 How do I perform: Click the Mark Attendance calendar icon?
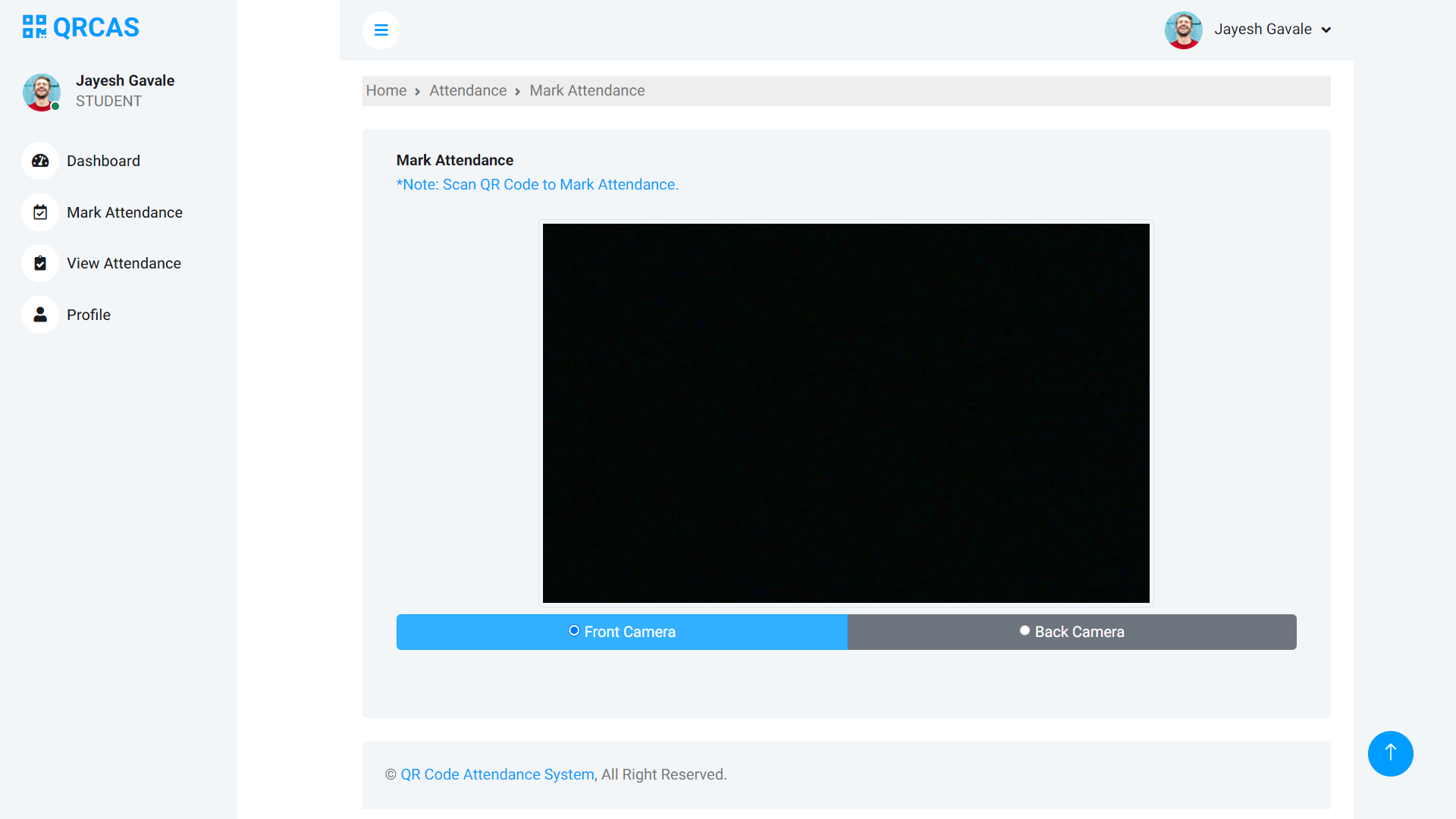39,212
